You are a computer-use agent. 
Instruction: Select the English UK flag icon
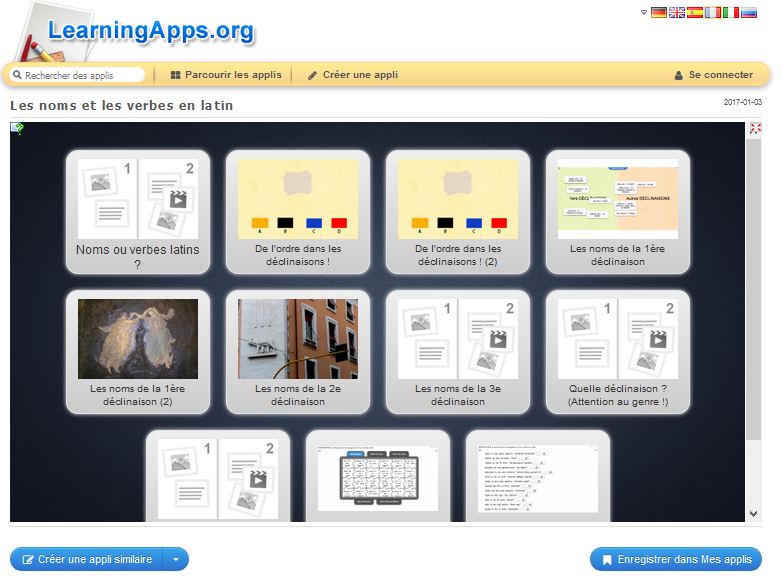[677, 13]
